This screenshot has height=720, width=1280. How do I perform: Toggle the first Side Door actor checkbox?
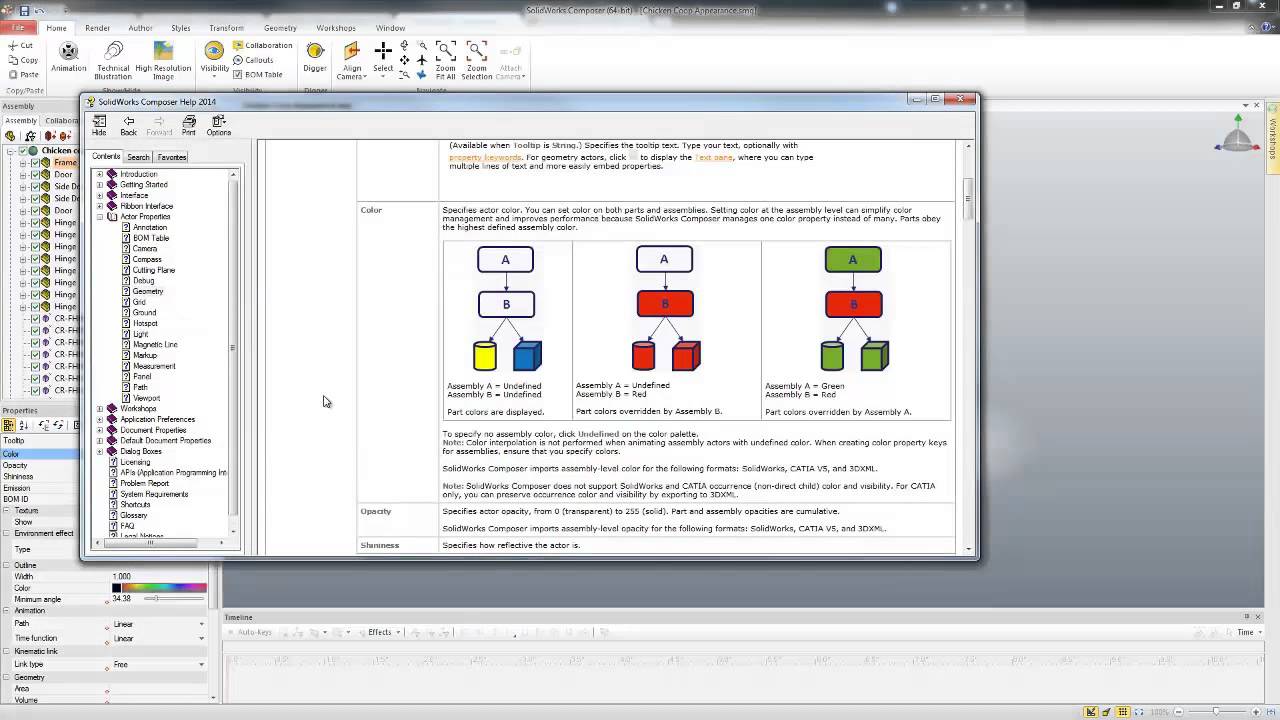coord(35,187)
